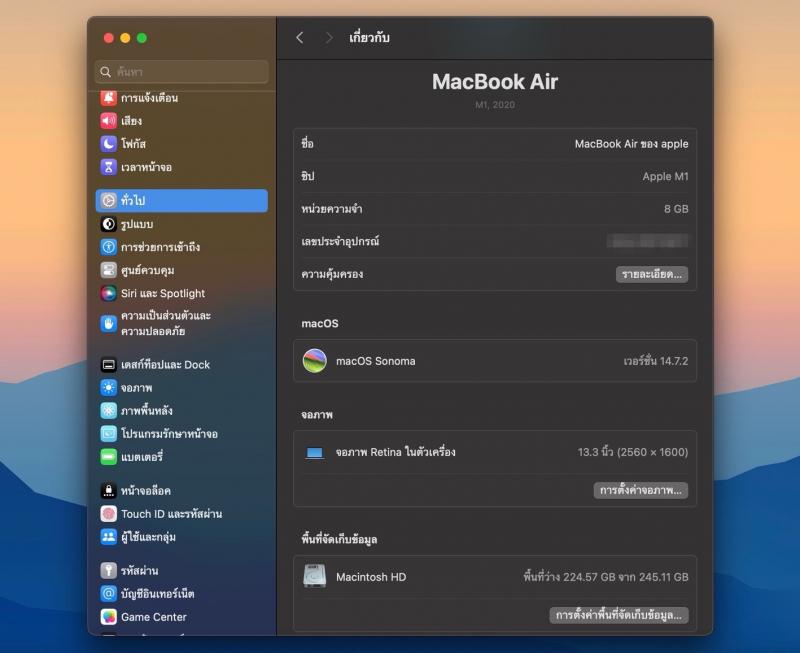Open the ผู้ใช้และกลุ่ม users icon
Screen dimensions: 800x653
pos(108,537)
